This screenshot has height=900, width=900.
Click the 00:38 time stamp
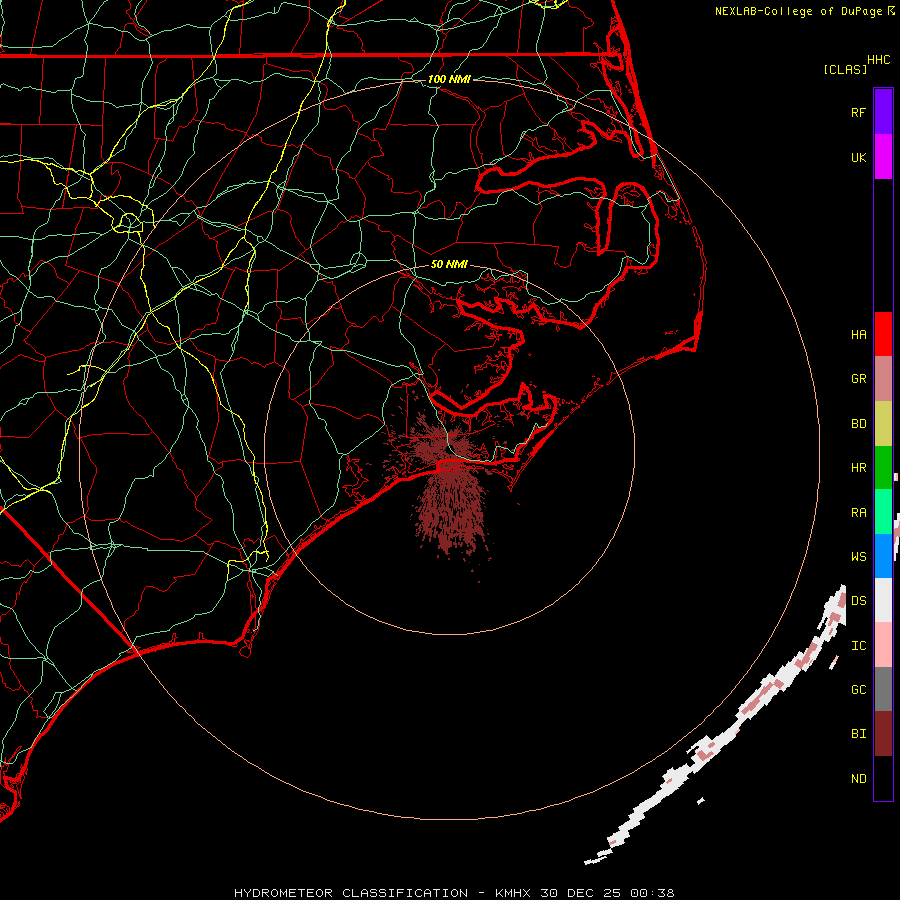click(652, 893)
